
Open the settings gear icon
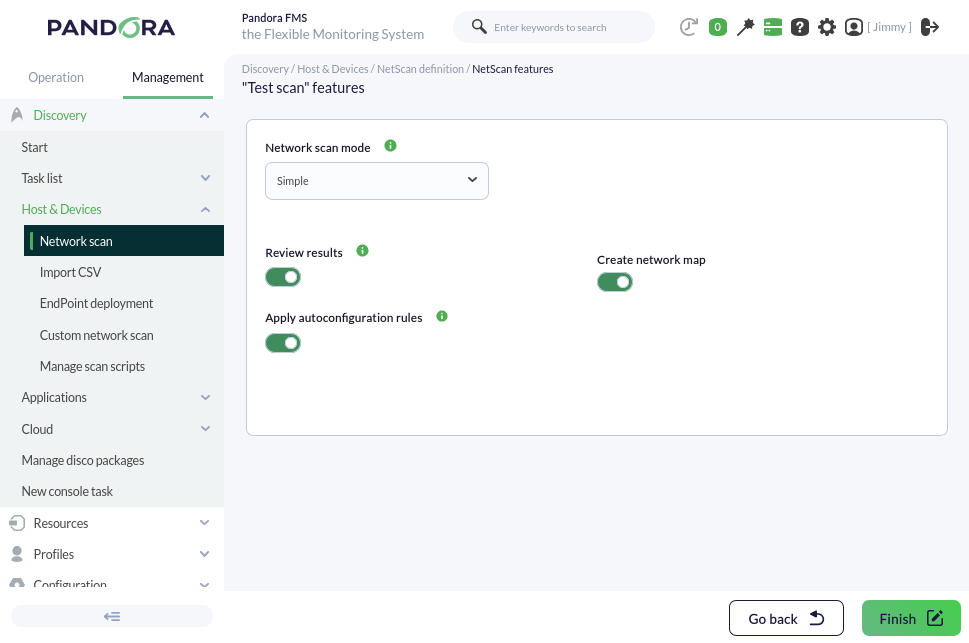(827, 27)
